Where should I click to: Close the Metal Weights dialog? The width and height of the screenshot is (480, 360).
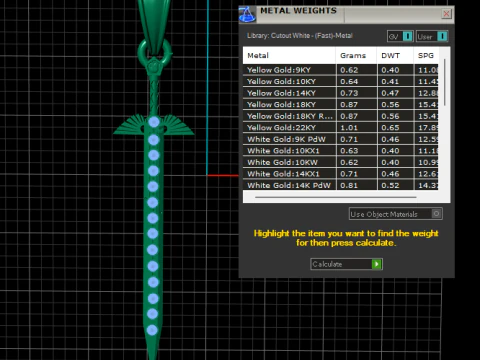tap(446, 14)
